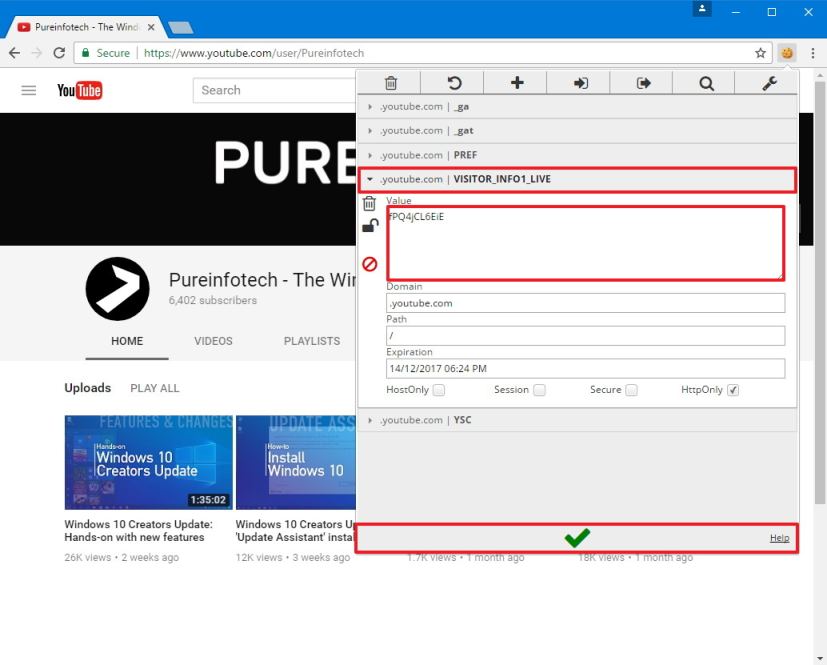Image resolution: width=827 pixels, height=665 pixels.
Task: Click the reset cookies undo icon
Action: 453,83
